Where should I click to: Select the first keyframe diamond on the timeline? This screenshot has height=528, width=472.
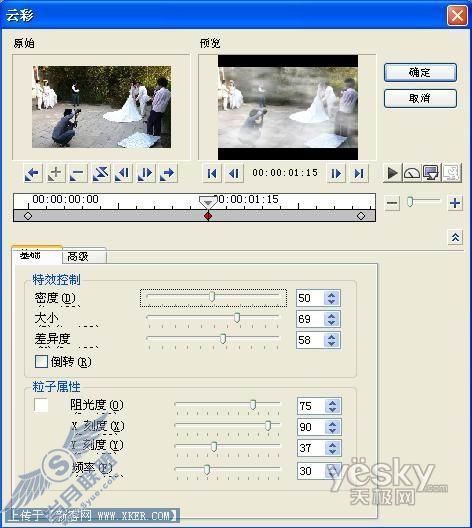click(x=28, y=216)
